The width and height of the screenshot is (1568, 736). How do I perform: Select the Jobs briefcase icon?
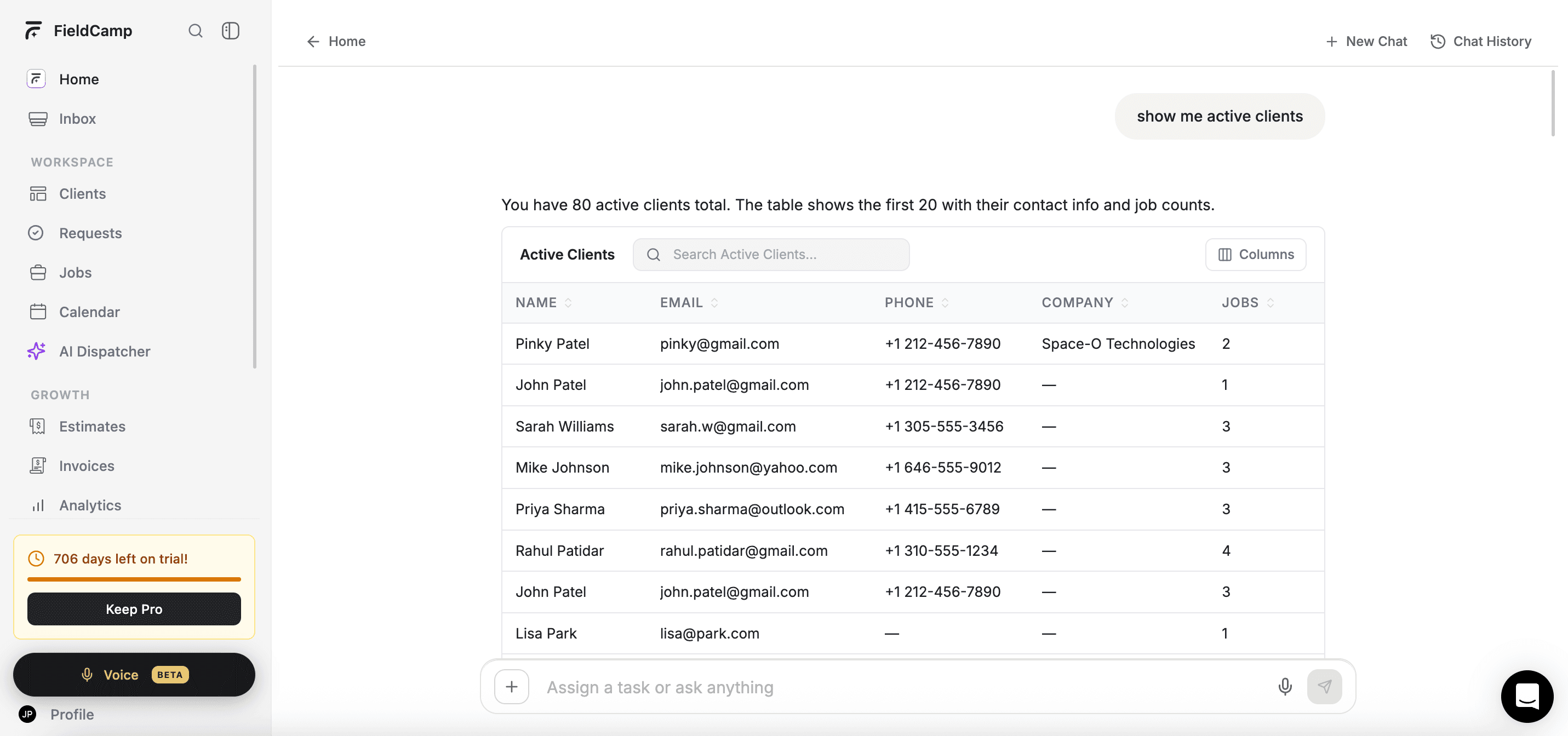coord(38,272)
